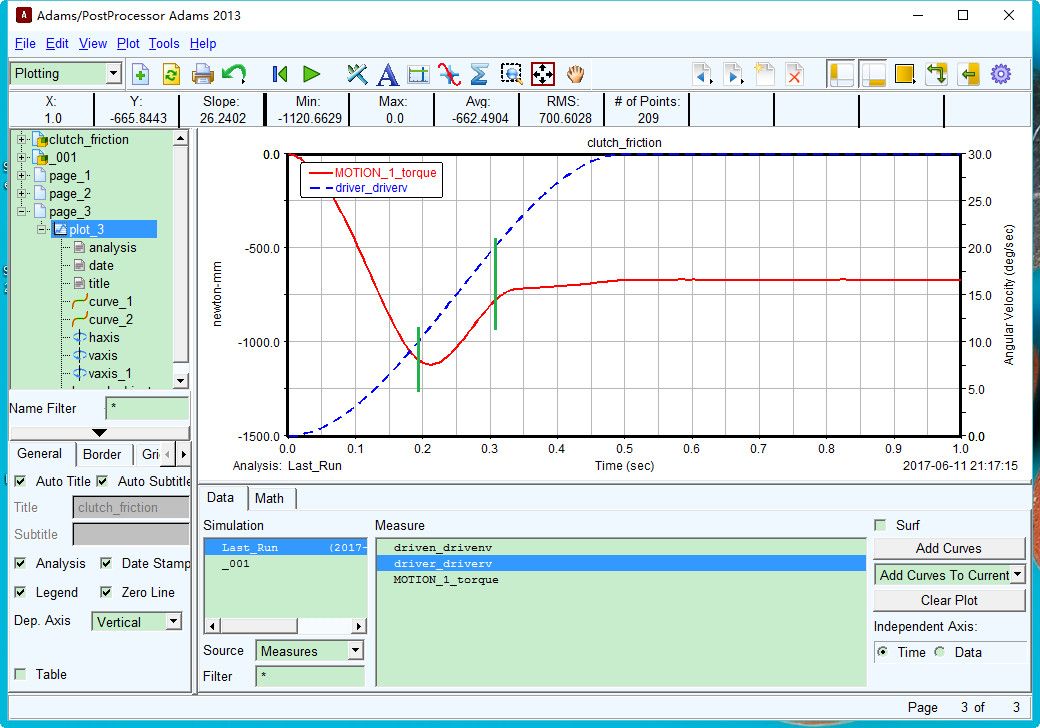Go to next page icon
Screen dimensions: 1040x728
[x=733, y=74]
